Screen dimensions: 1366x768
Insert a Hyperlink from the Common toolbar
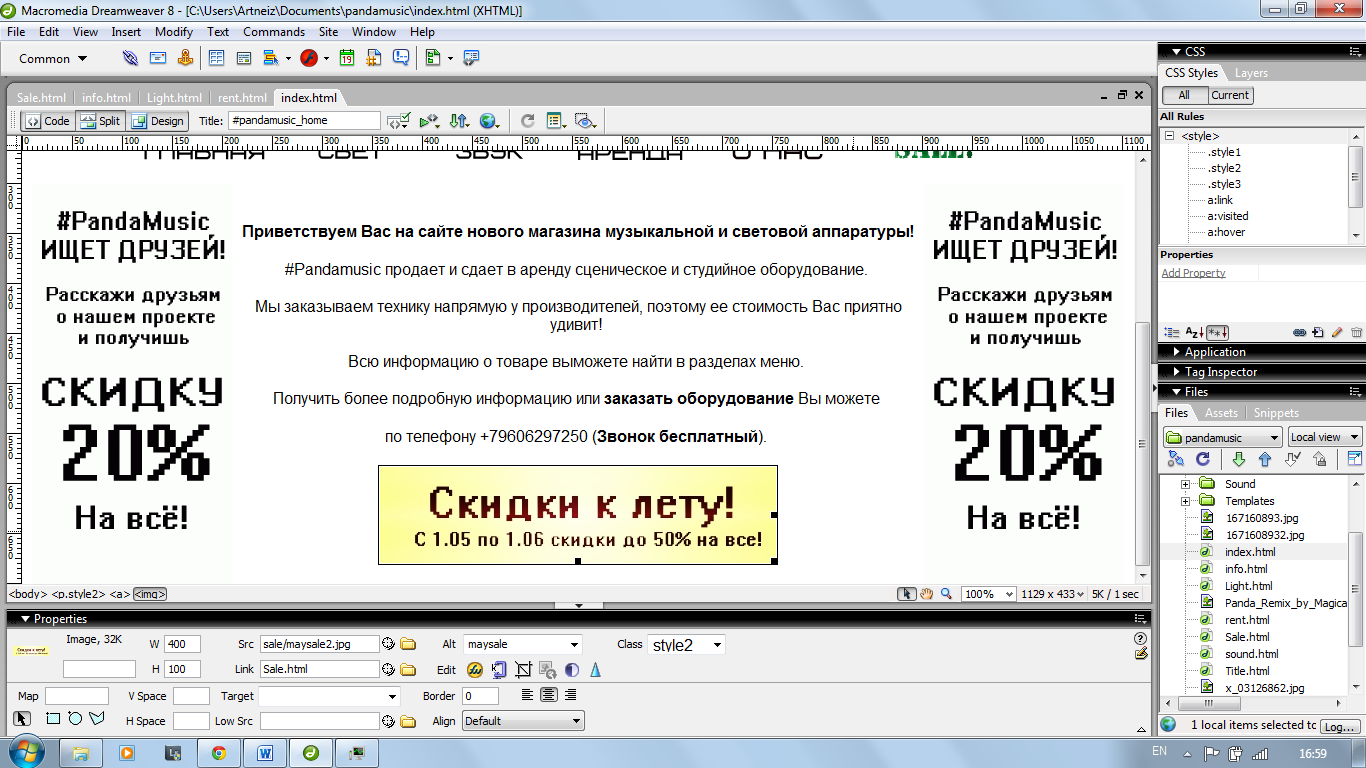coord(130,58)
